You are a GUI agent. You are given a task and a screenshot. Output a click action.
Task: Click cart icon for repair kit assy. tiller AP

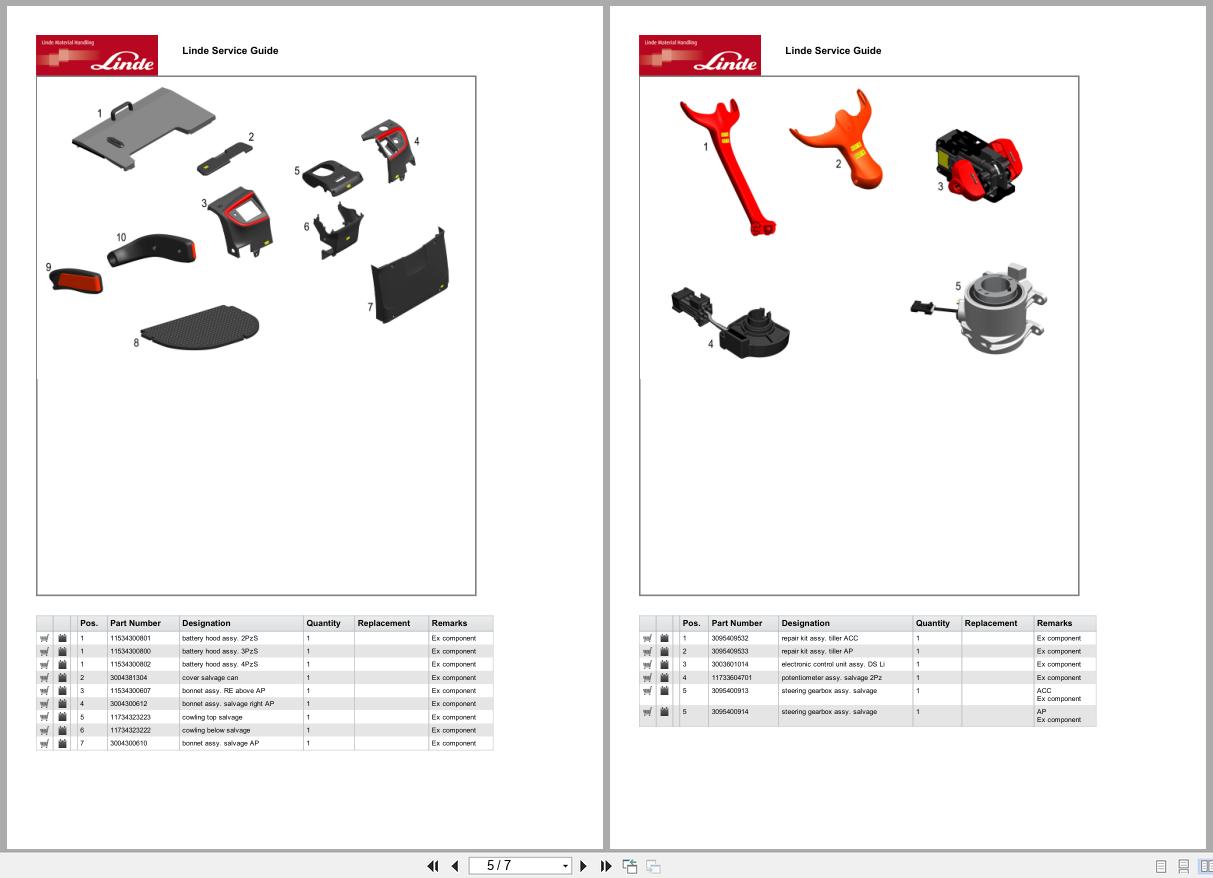pos(648,651)
